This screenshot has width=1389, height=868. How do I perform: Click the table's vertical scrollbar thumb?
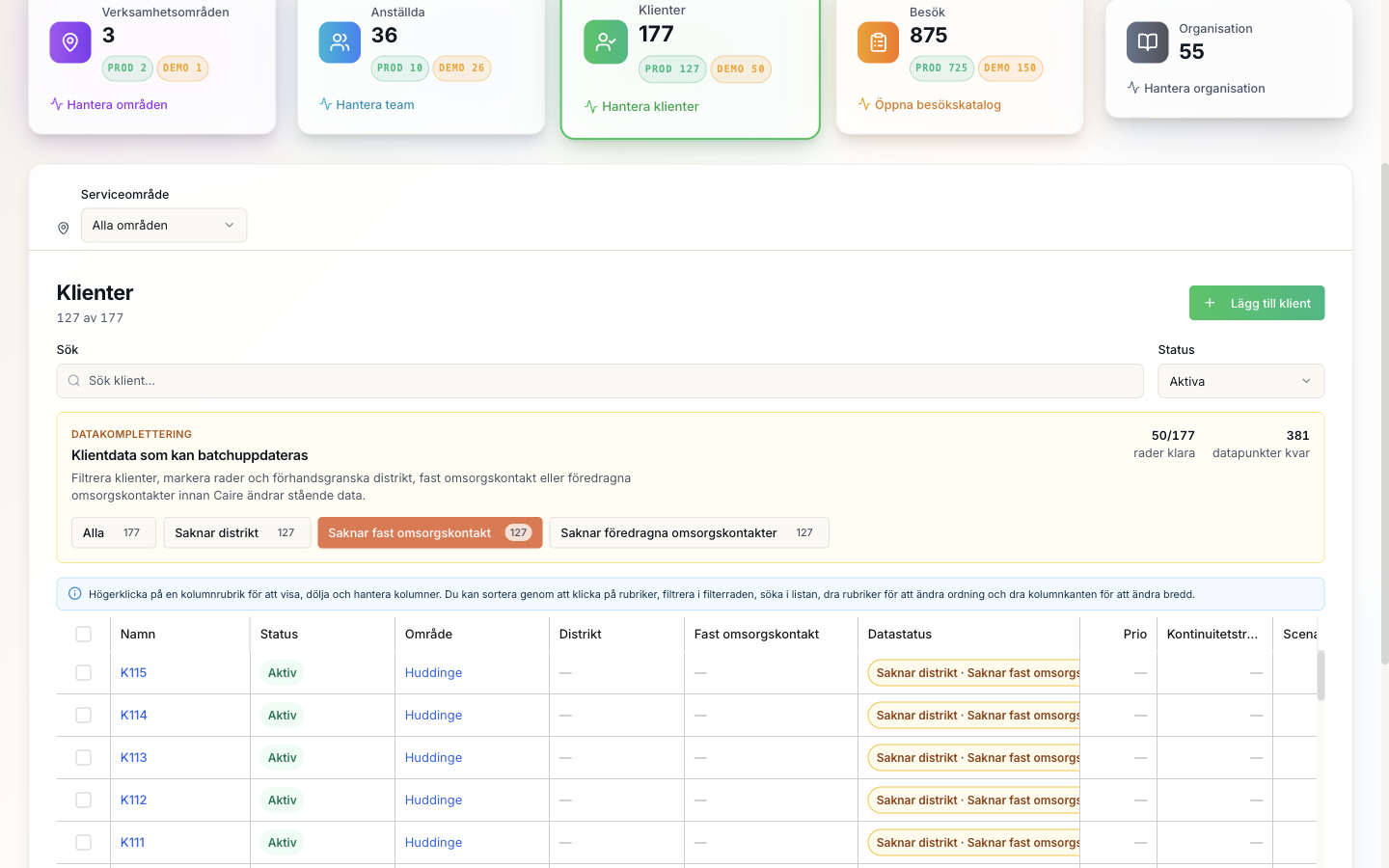[1321, 675]
